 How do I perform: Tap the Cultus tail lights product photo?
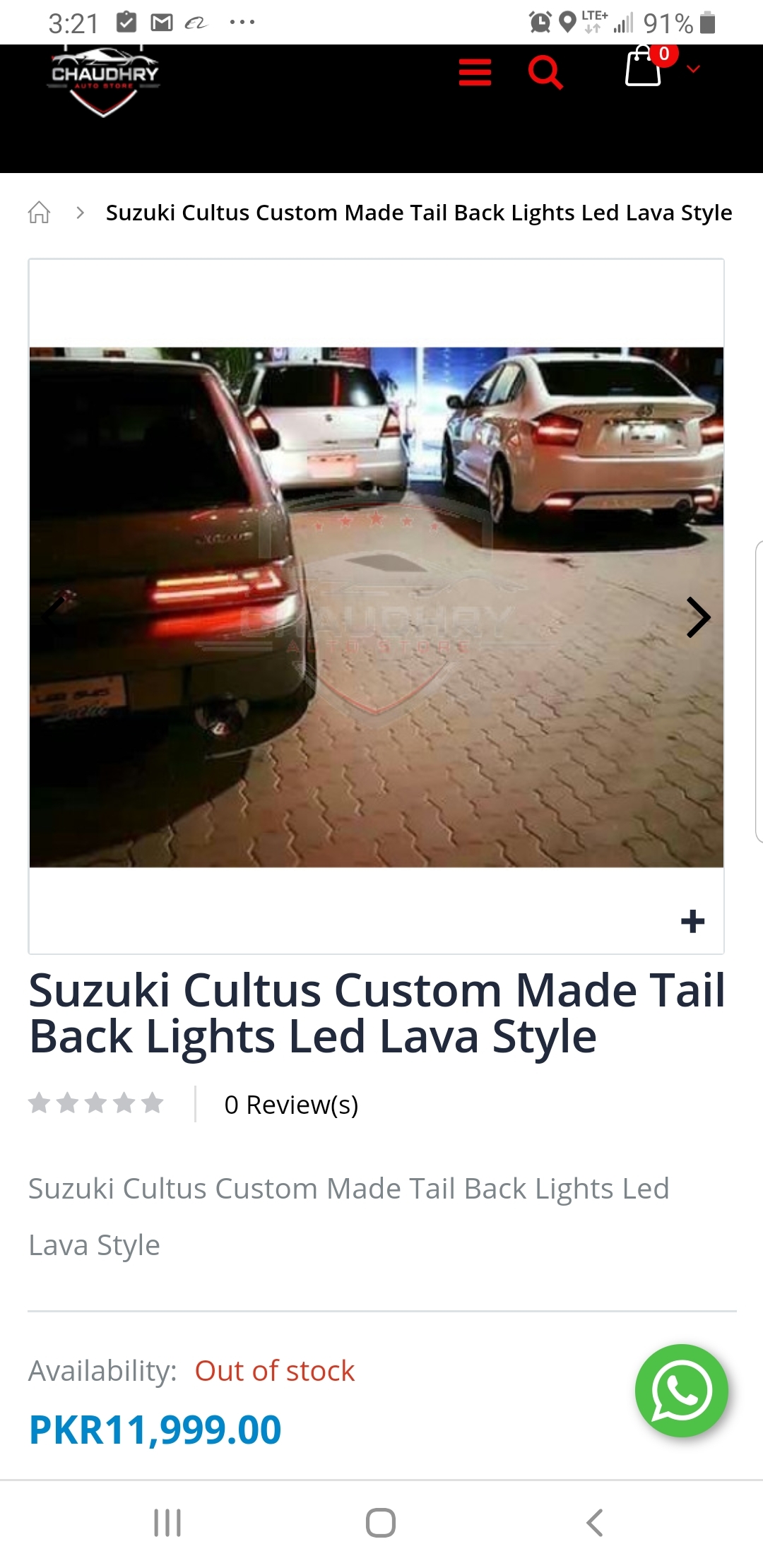pyautogui.click(x=376, y=607)
